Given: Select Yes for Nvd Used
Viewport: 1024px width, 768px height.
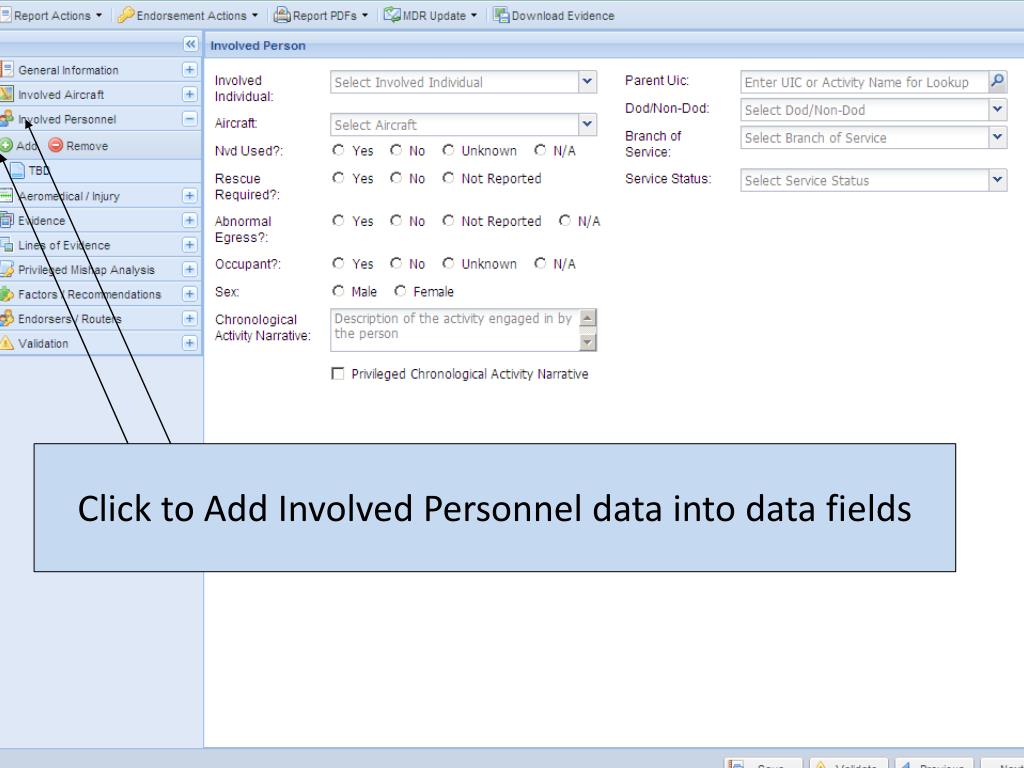Looking at the screenshot, I should [x=338, y=150].
